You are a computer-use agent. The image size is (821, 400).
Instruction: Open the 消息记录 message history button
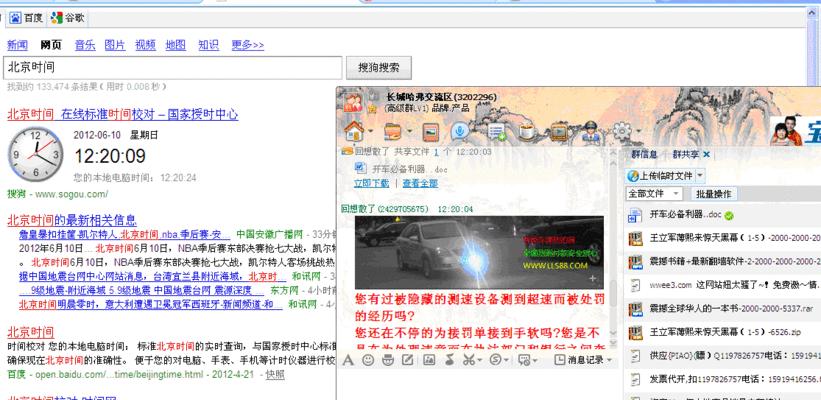580,360
